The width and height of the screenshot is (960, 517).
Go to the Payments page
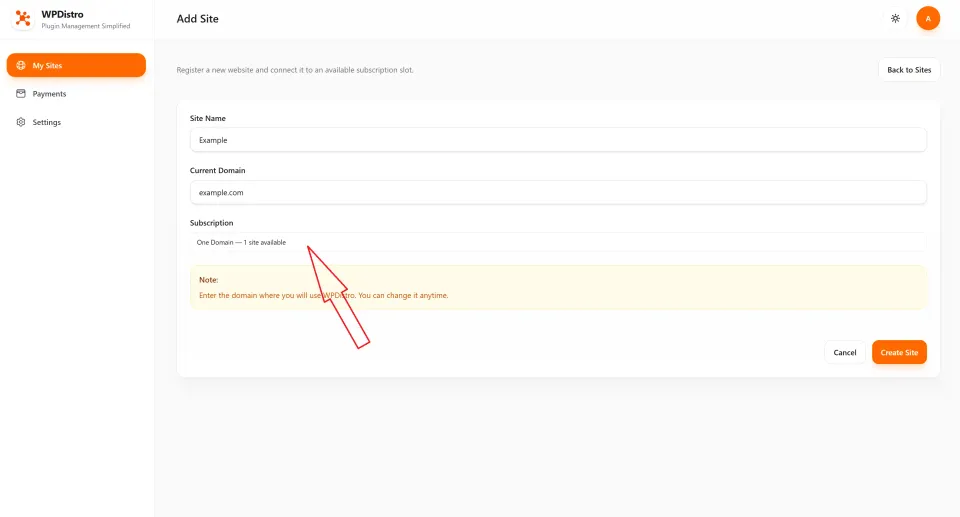pyautogui.click(x=77, y=94)
